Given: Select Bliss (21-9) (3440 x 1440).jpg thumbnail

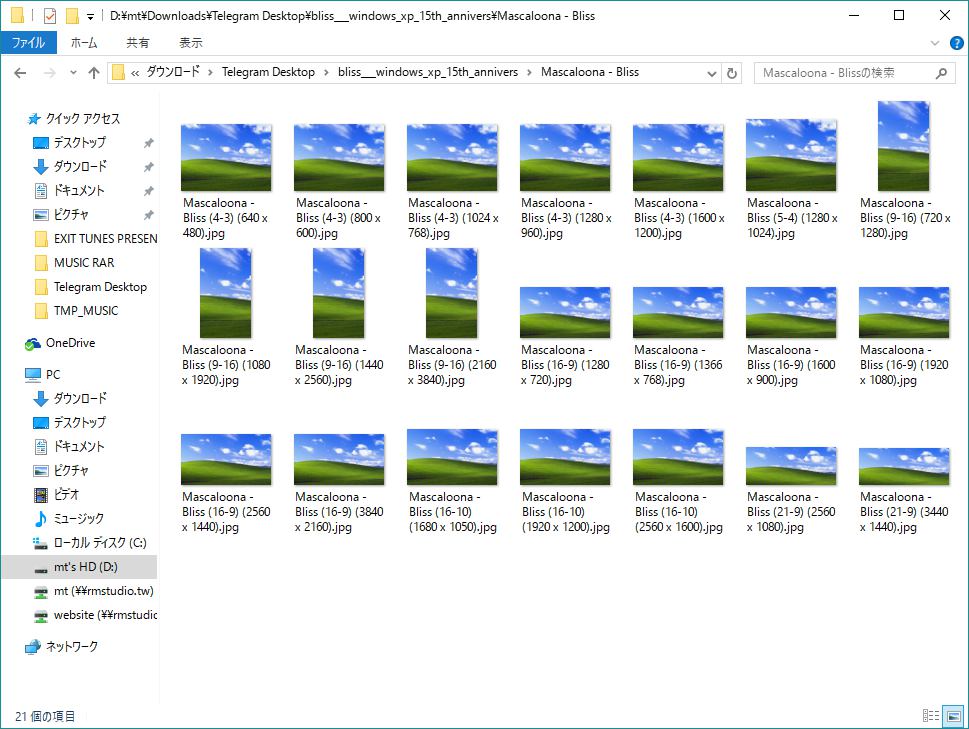Looking at the screenshot, I should tap(904, 466).
